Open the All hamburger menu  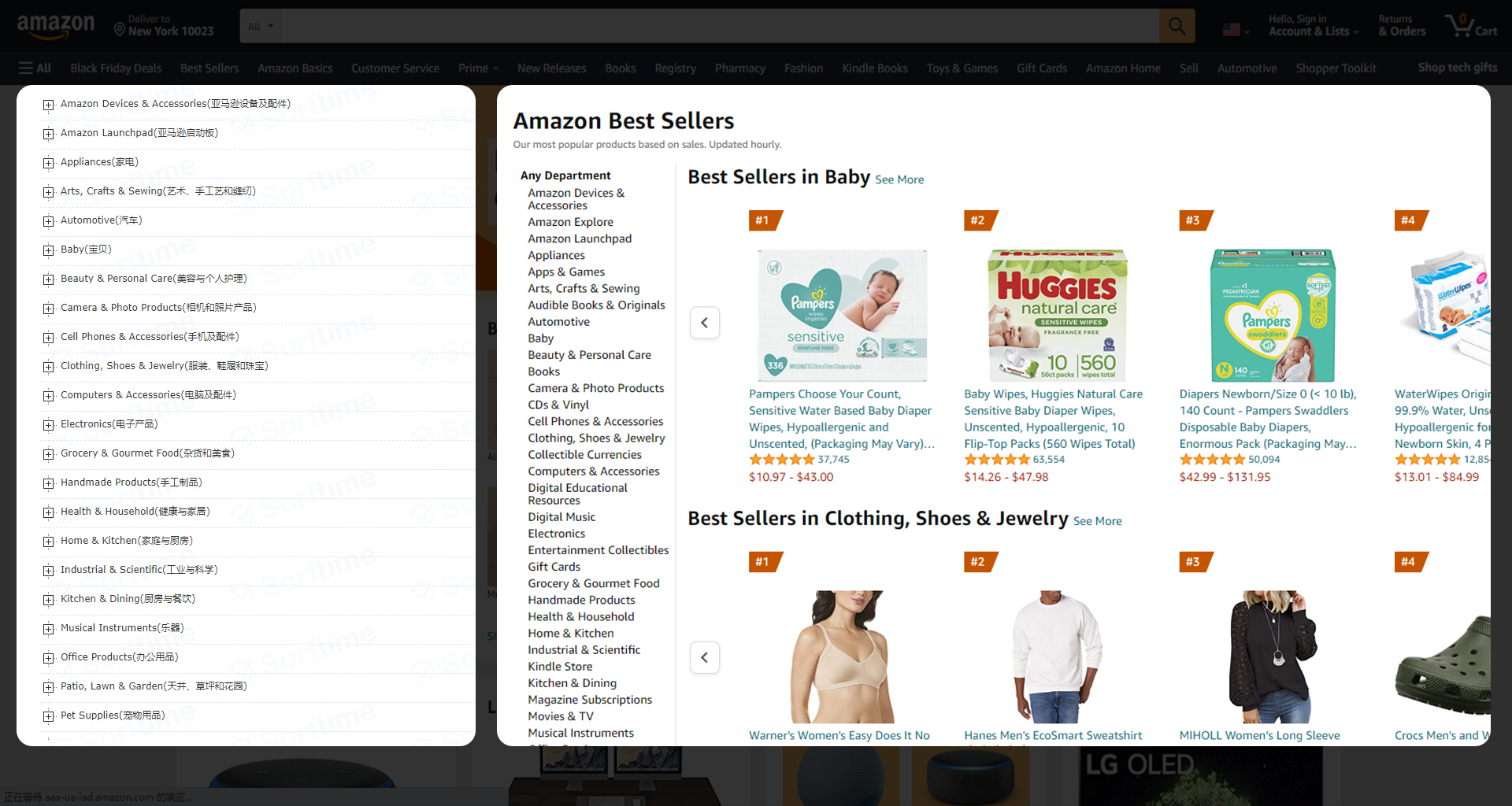pyautogui.click(x=35, y=68)
